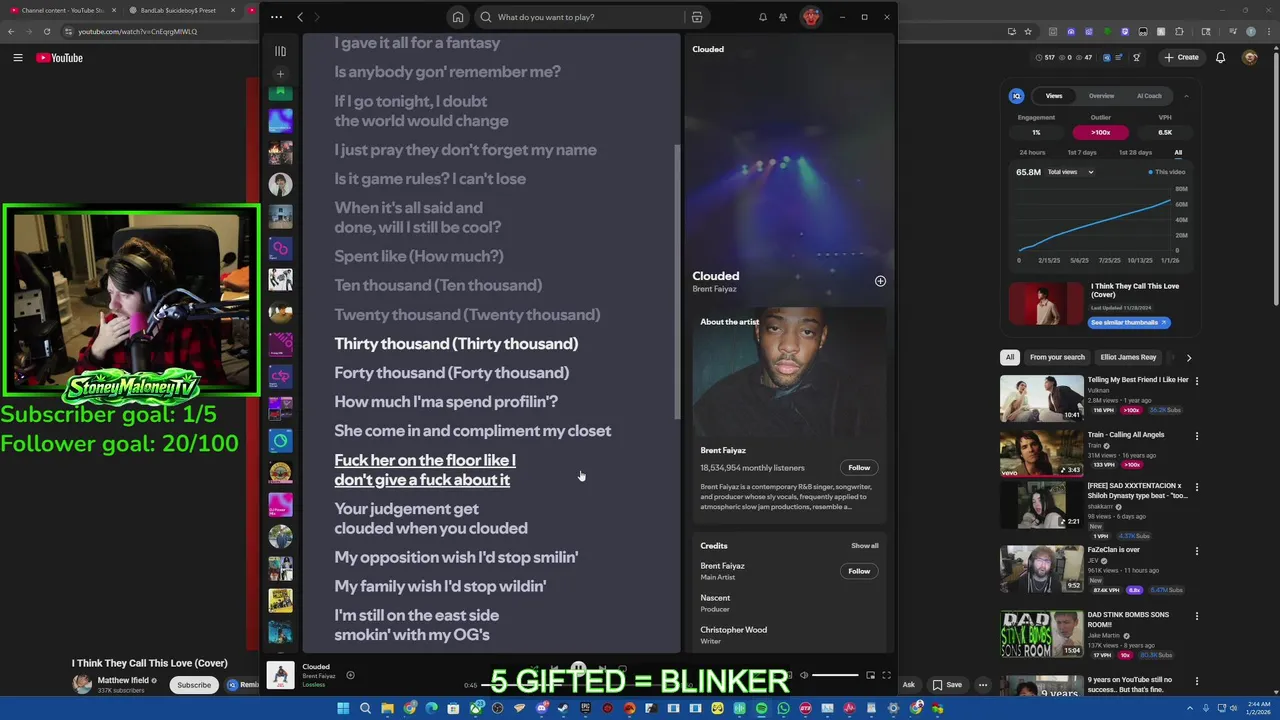Open Spotify profile avatar menu
Viewport: 1280px width, 720px height.
(x=811, y=17)
